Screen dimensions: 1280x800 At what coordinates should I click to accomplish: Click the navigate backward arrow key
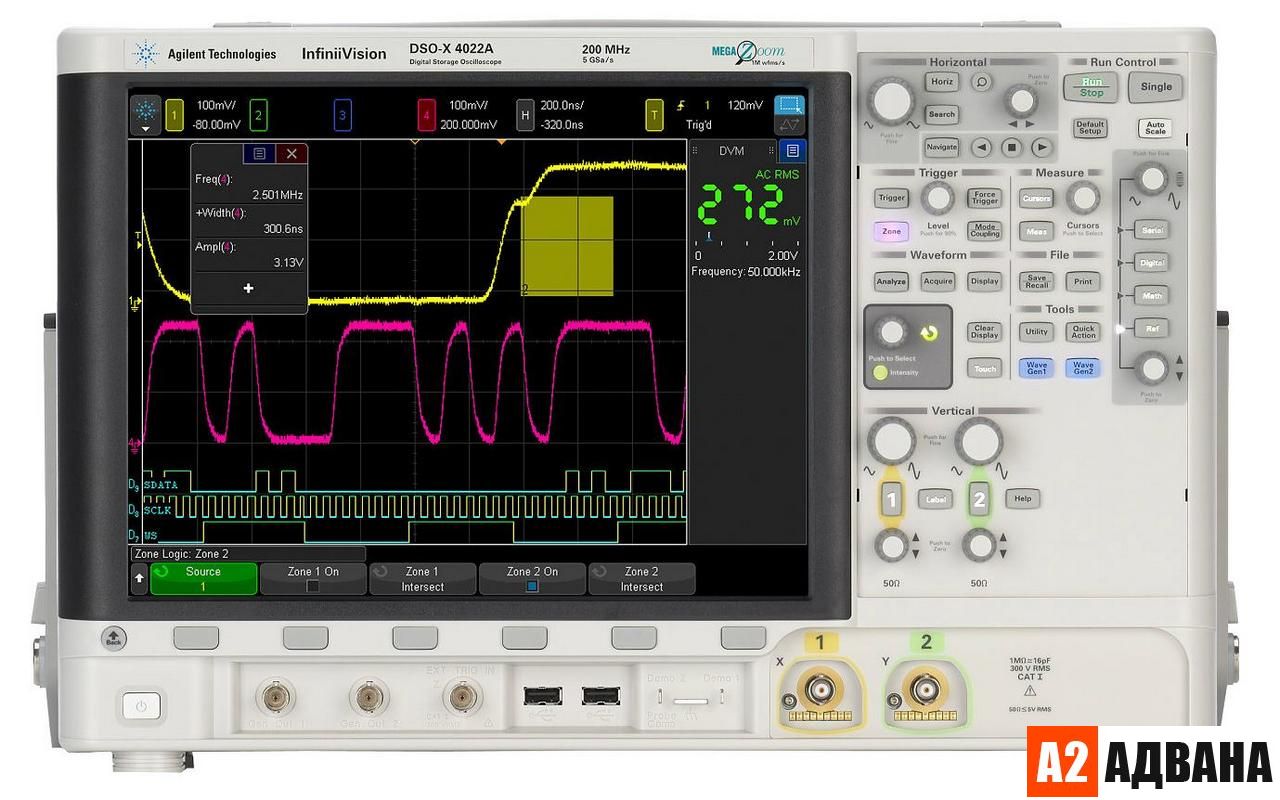point(982,147)
